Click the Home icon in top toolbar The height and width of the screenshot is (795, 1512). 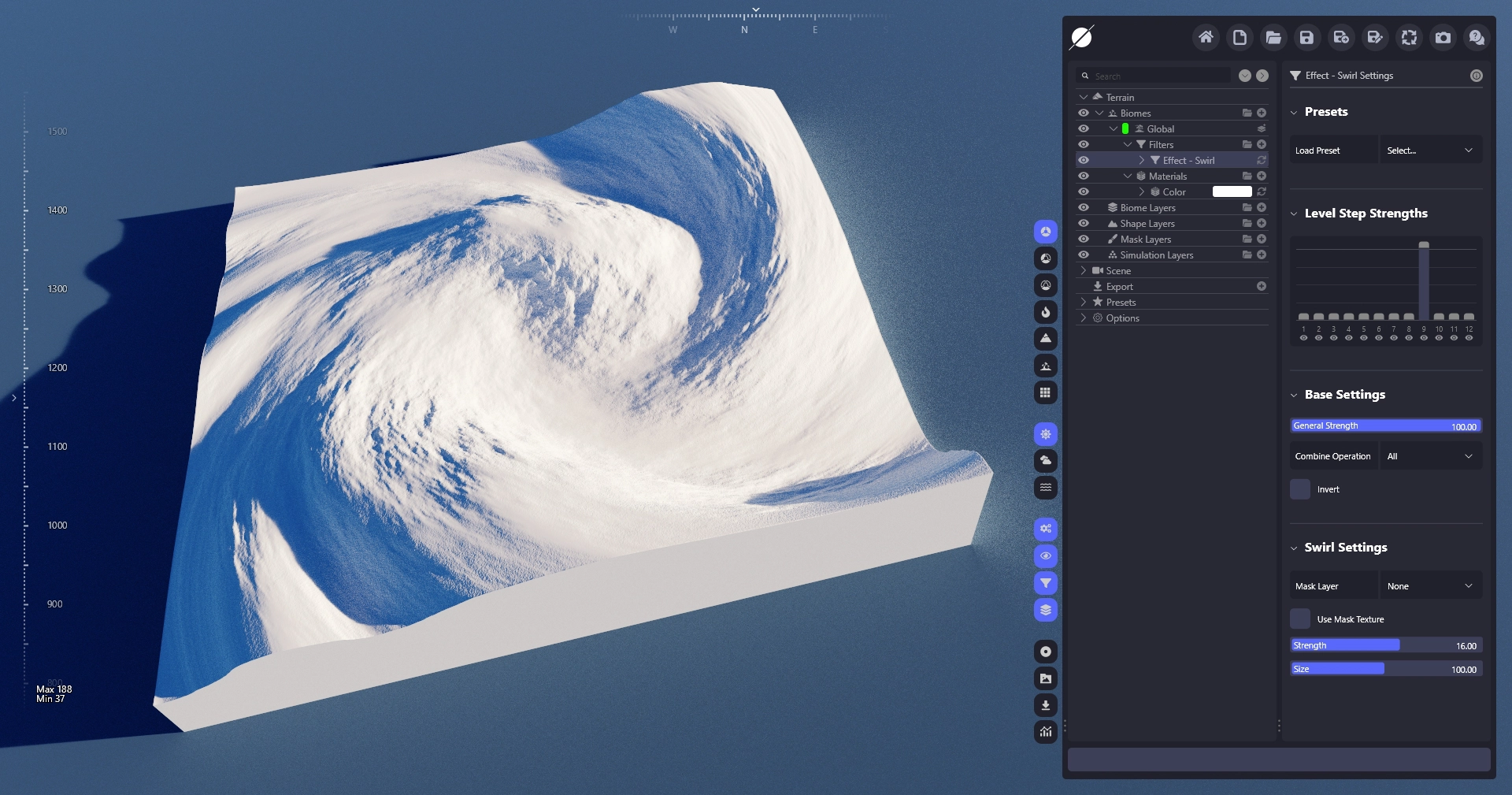[1206, 37]
